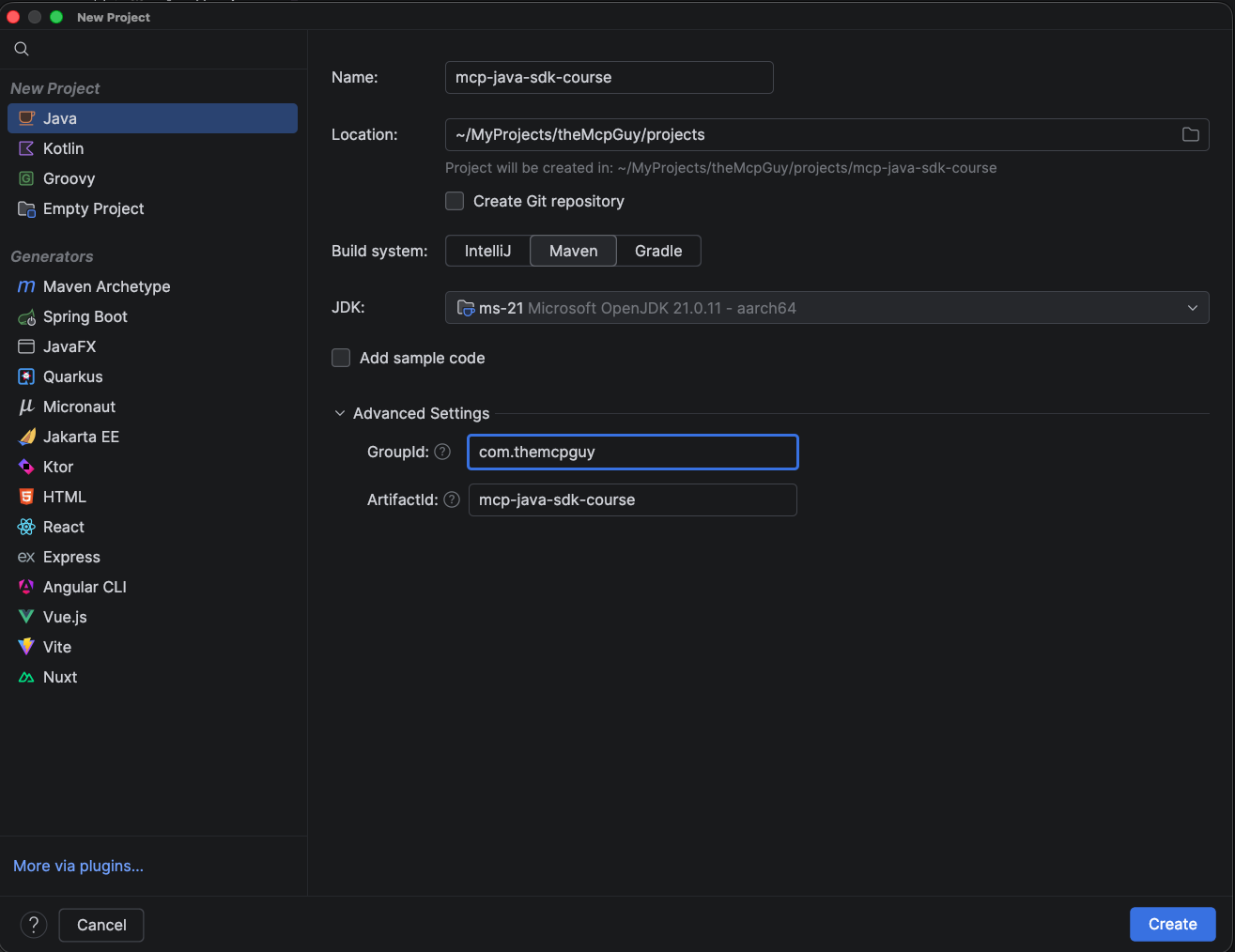
Task: Click the Spring Boot leaf icon
Action: [x=26, y=316]
